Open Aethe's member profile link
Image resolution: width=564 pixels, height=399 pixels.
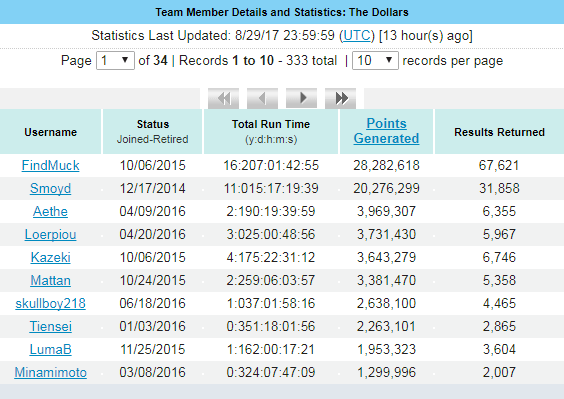click(x=50, y=212)
